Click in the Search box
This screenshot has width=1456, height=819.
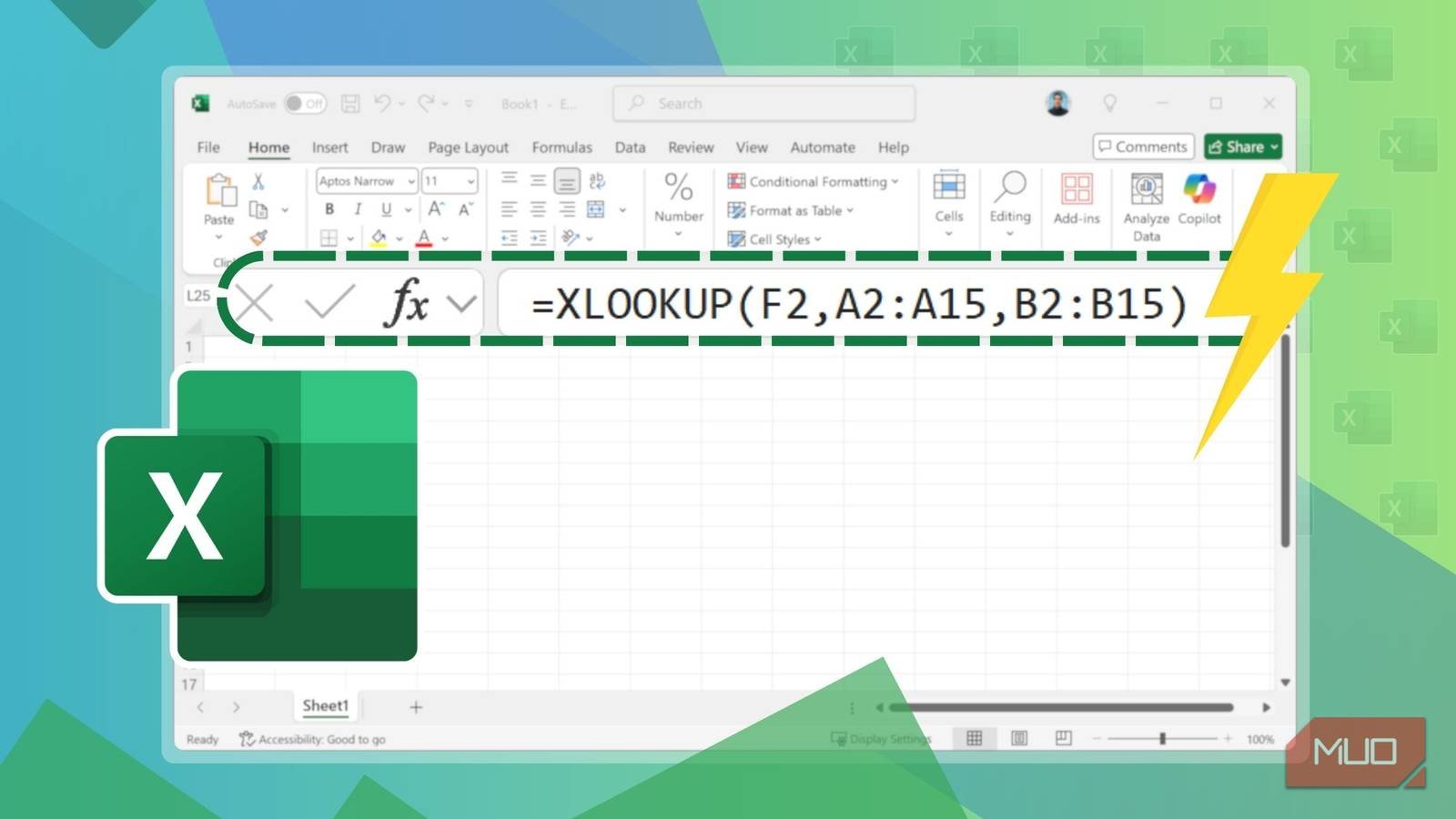coord(764,104)
